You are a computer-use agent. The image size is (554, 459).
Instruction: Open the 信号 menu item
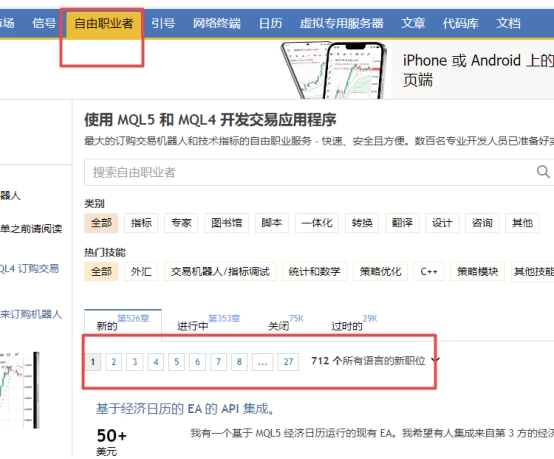click(x=44, y=23)
